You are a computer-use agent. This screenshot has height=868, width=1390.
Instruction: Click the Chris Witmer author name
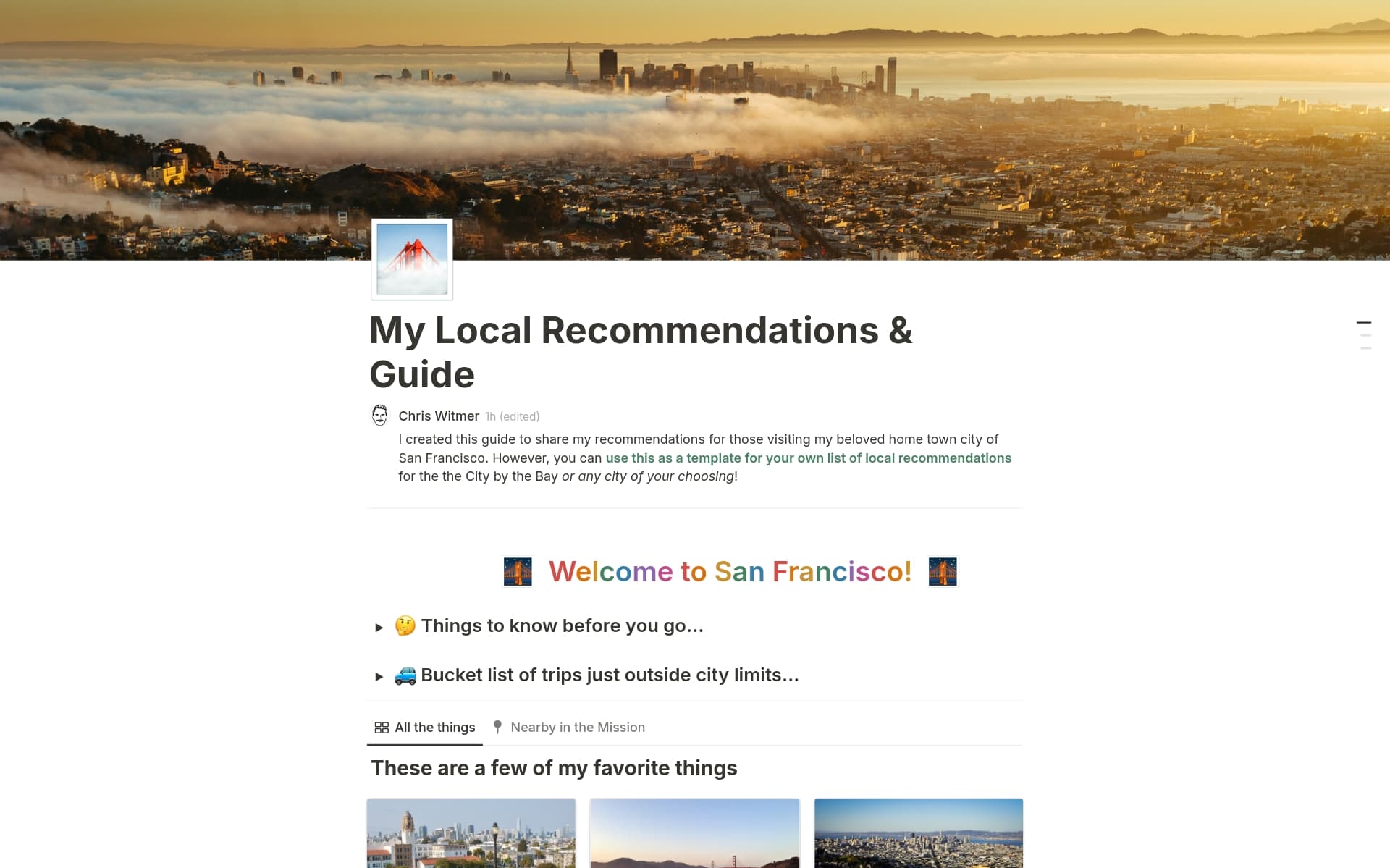(x=439, y=416)
